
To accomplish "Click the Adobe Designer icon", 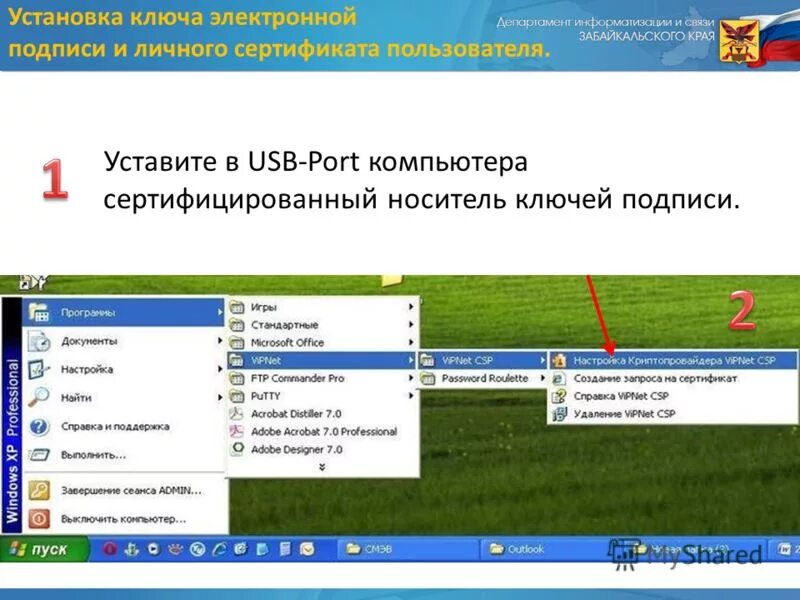I will point(237,449).
